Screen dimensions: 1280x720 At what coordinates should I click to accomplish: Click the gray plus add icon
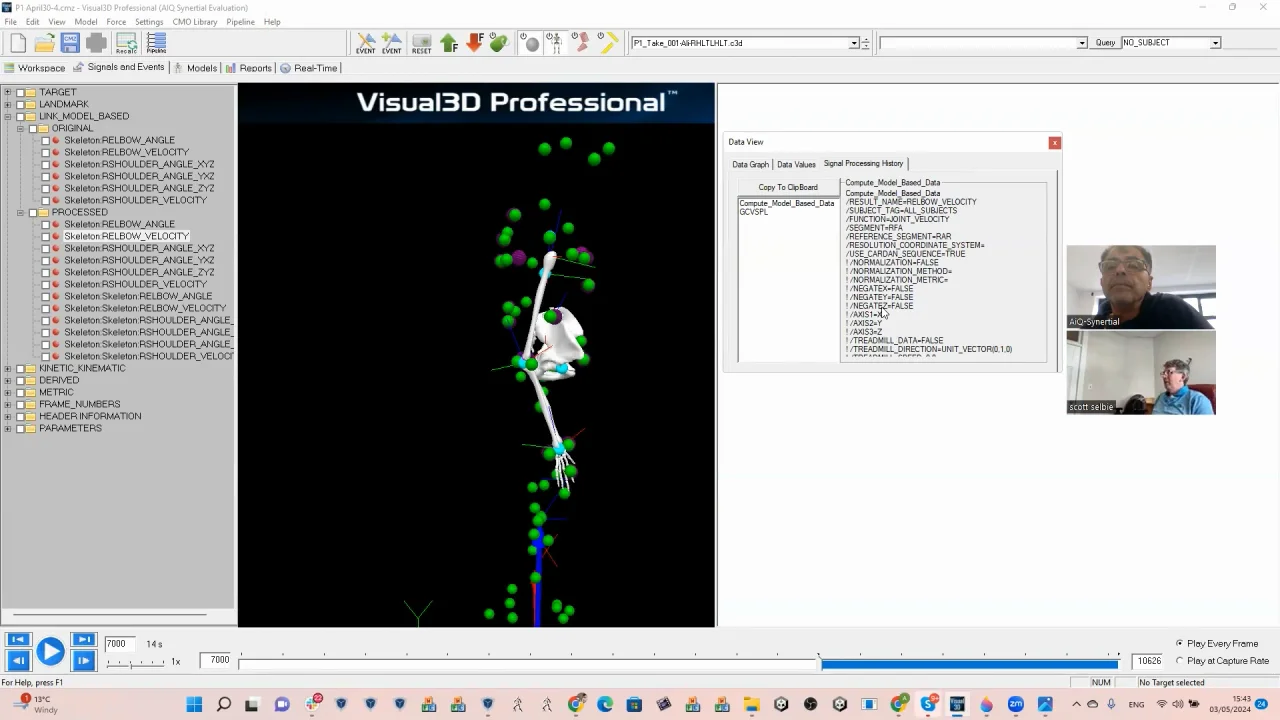[96, 43]
